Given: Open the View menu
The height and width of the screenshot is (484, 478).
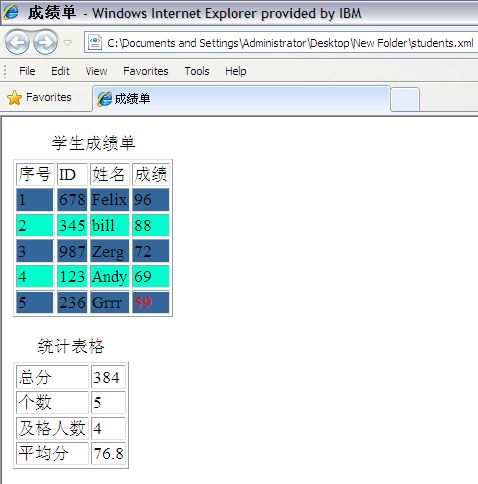Looking at the screenshot, I should [x=96, y=71].
